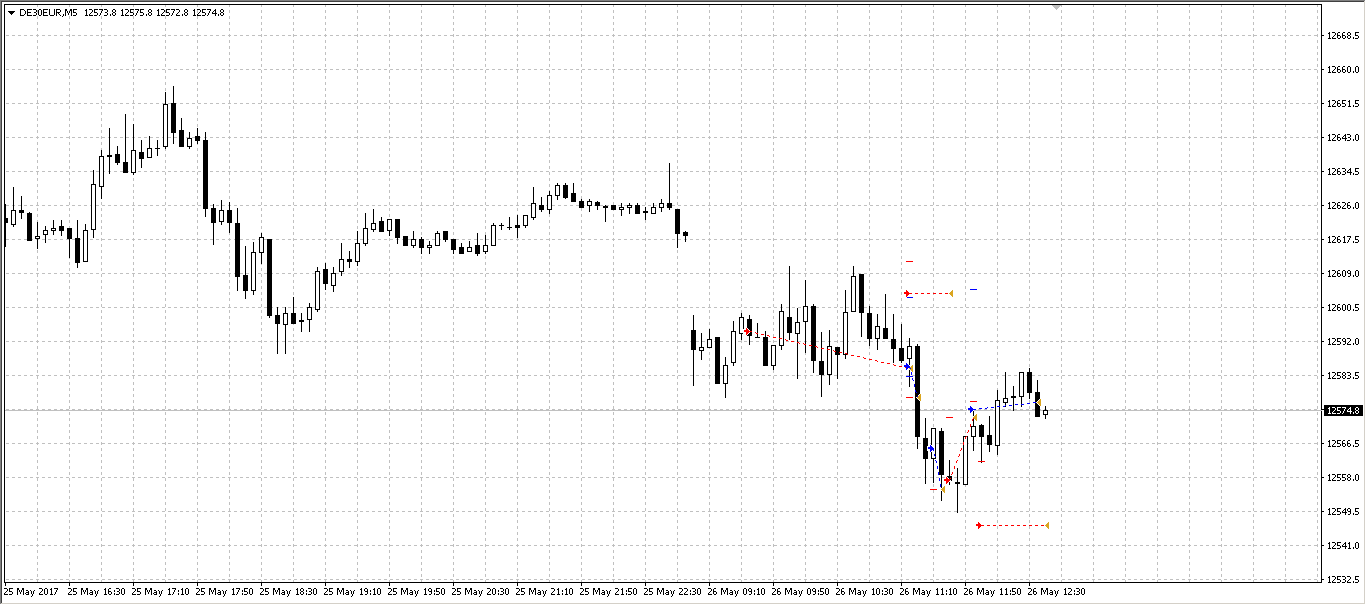Image resolution: width=1366 pixels, height=605 pixels.
Task: Click the 12643.0 price scale label
Action: (x=1343, y=138)
